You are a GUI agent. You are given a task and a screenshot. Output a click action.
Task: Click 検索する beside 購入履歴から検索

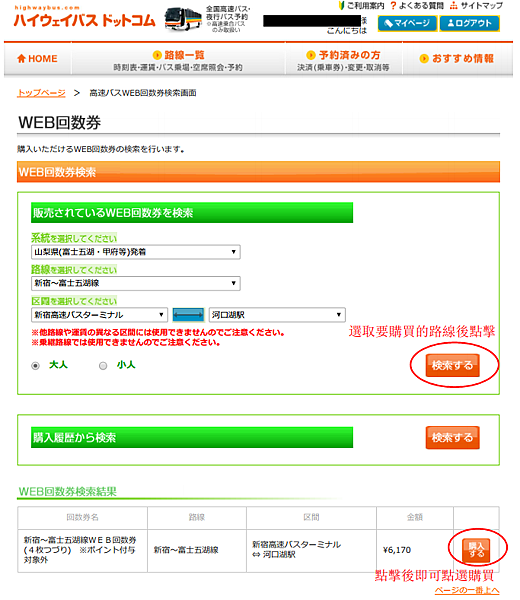(x=452, y=437)
